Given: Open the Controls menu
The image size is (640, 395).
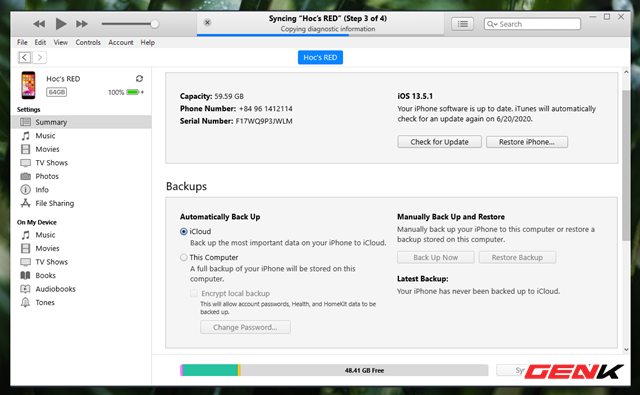Looking at the screenshot, I should (x=88, y=42).
